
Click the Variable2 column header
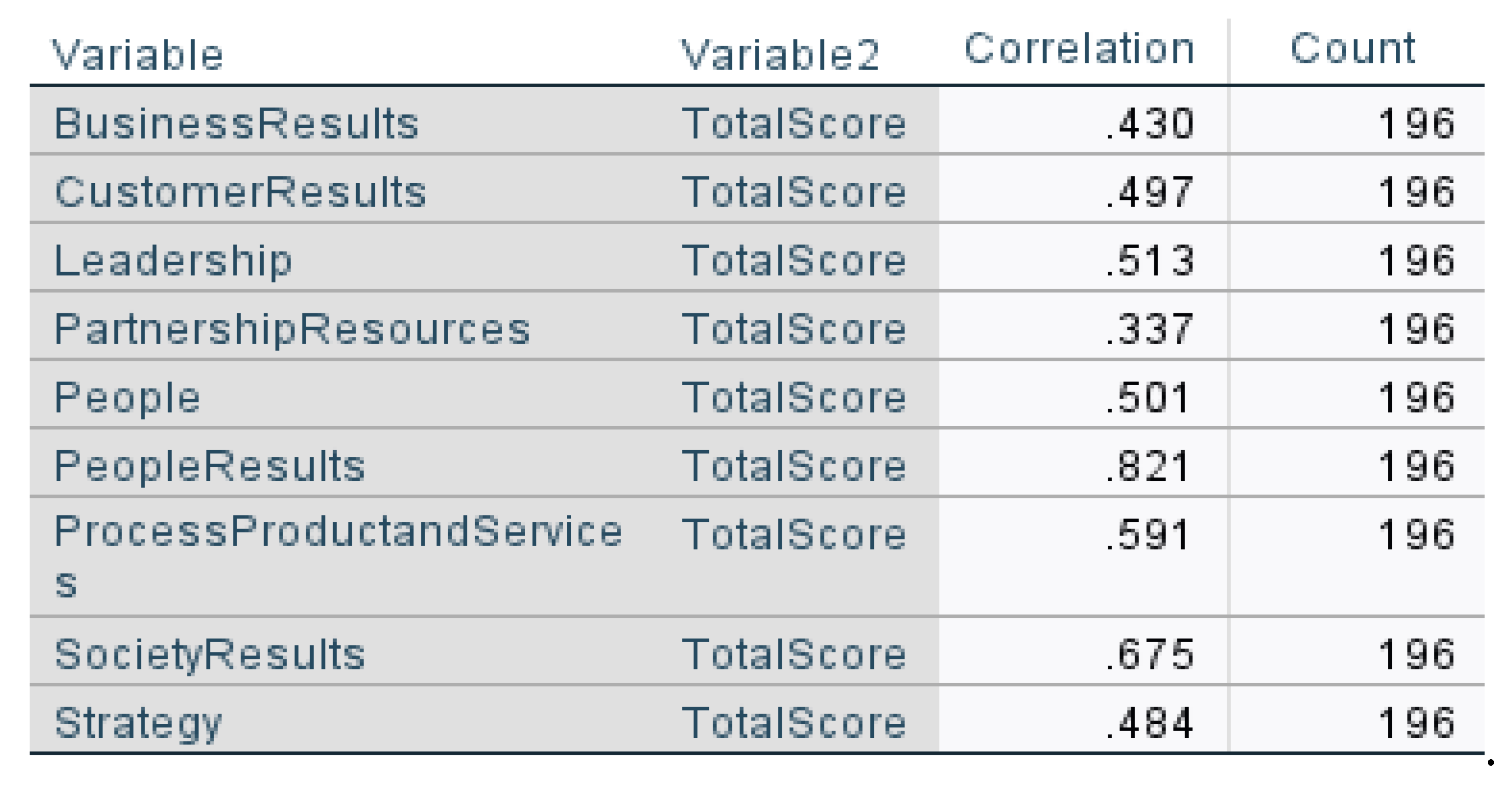click(x=780, y=55)
